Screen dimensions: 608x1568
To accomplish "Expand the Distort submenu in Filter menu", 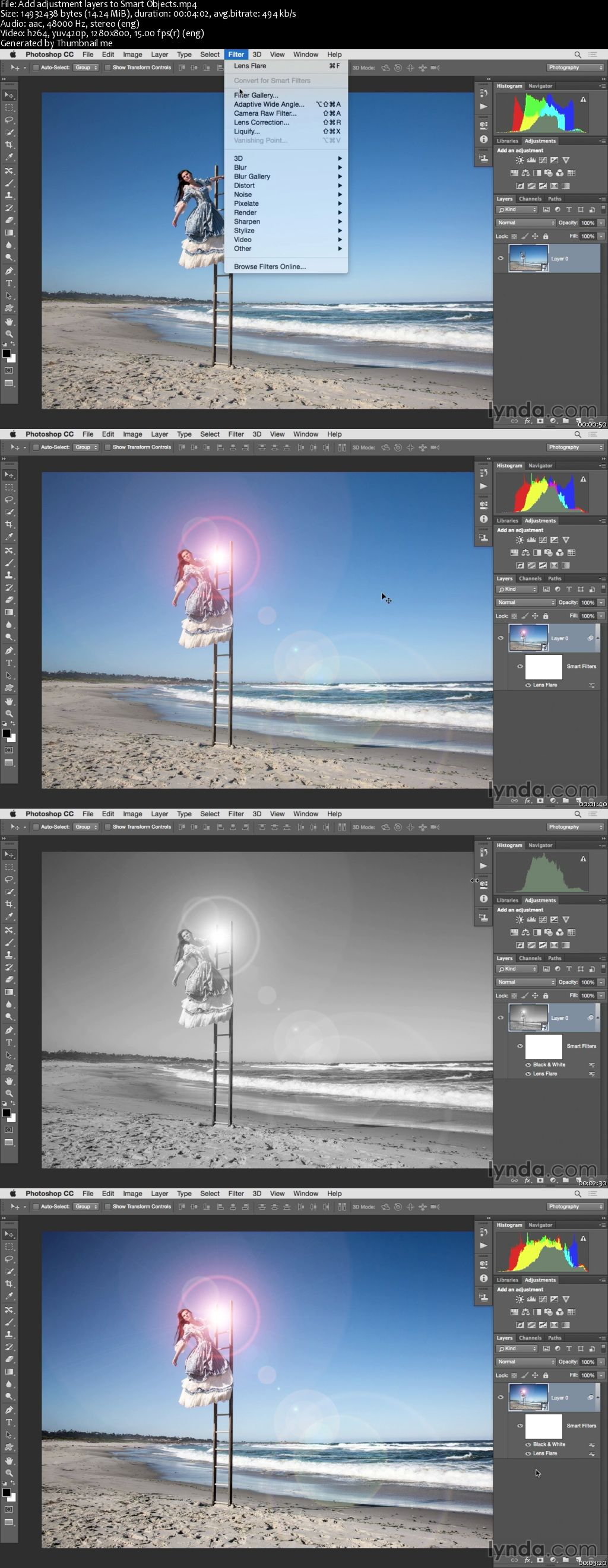I will pos(286,186).
